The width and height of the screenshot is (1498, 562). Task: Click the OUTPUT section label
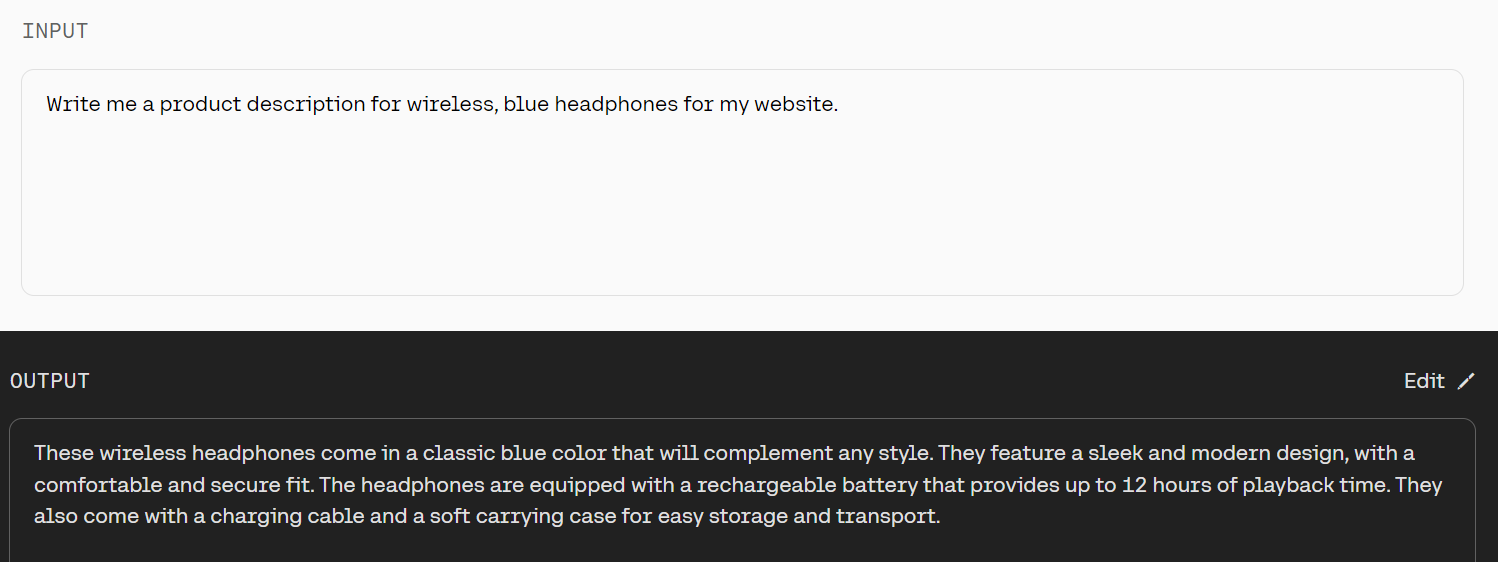click(50, 381)
